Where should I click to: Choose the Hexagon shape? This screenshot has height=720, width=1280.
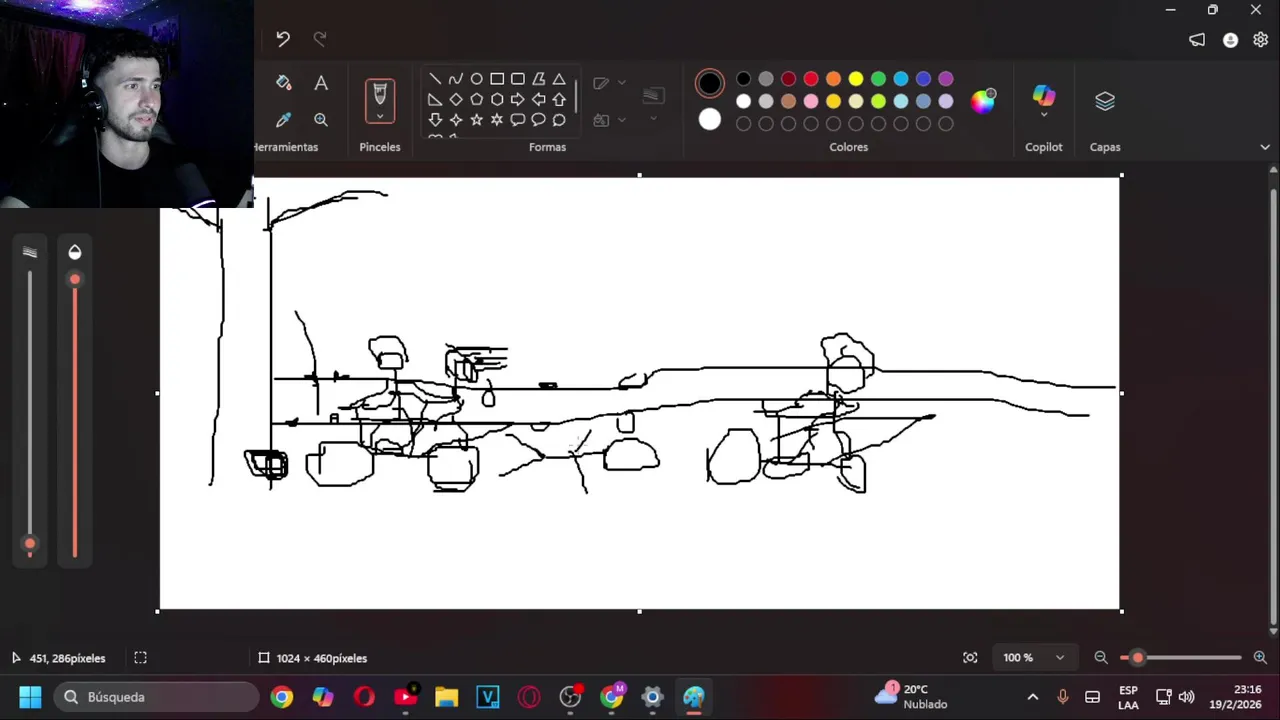click(x=497, y=100)
